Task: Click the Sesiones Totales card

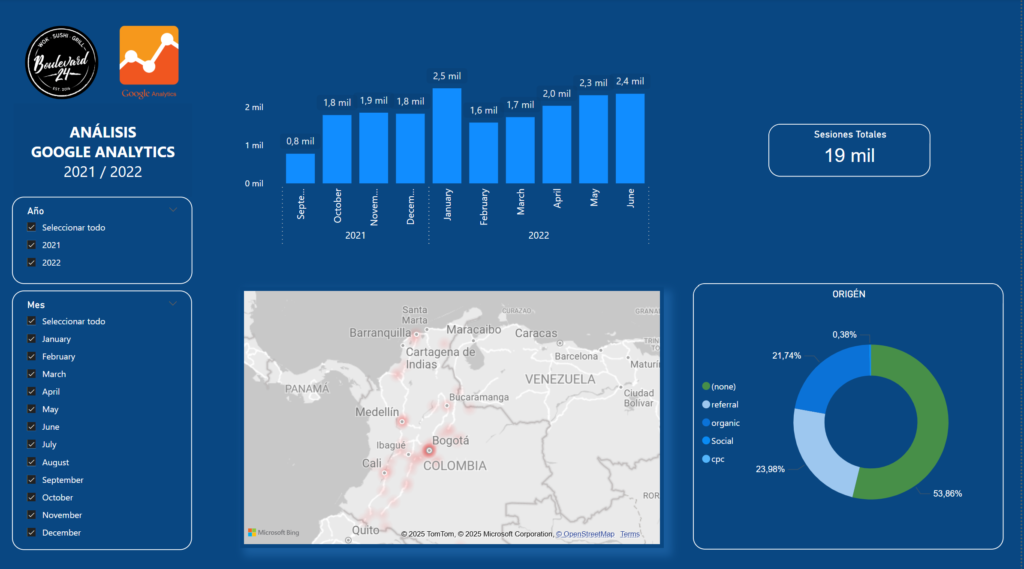Action: click(849, 150)
